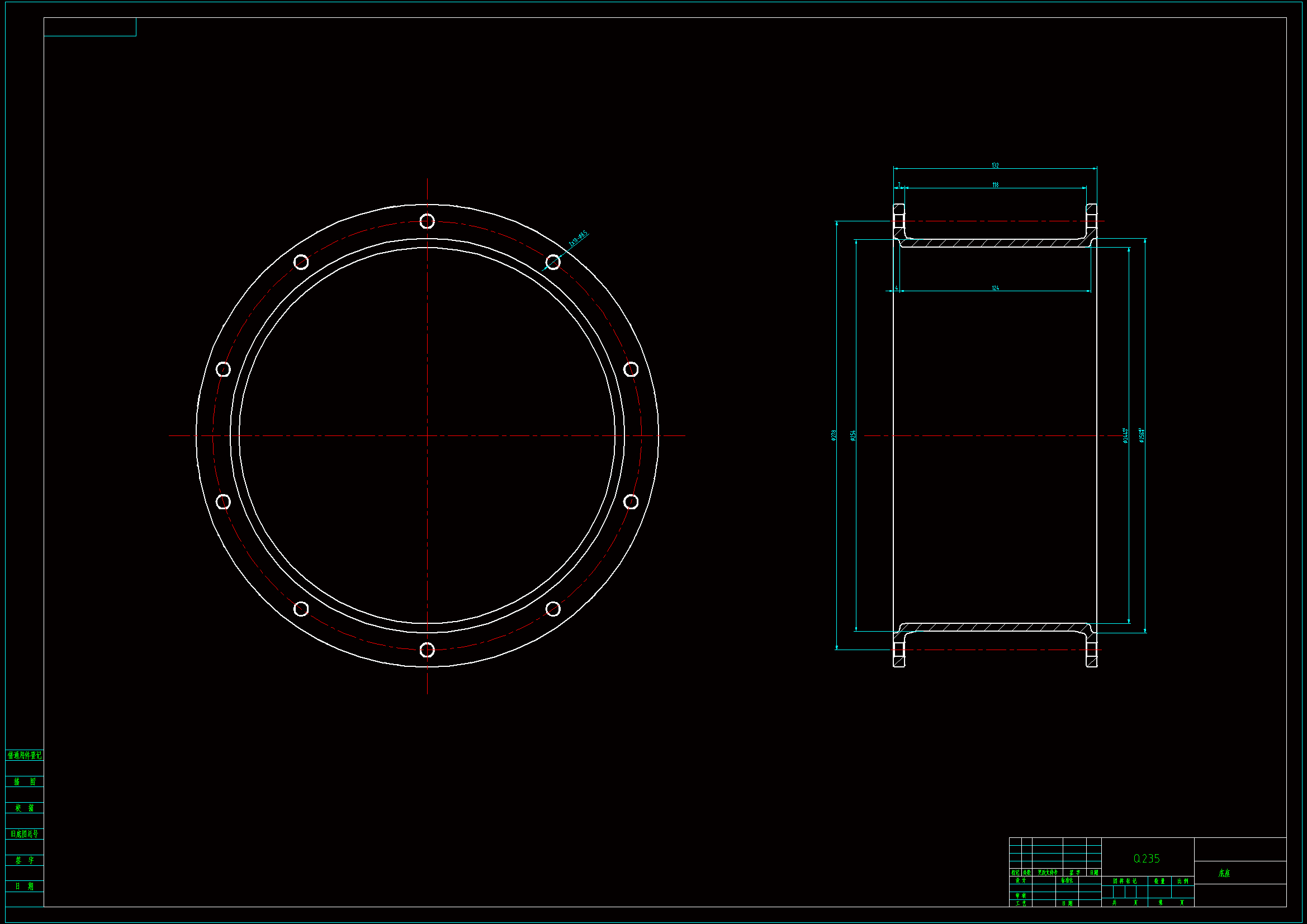Viewport: 1307px width, 924px height.
Task: Click the 比例 scale cell in title block
Action: (x=1182, y=882)
